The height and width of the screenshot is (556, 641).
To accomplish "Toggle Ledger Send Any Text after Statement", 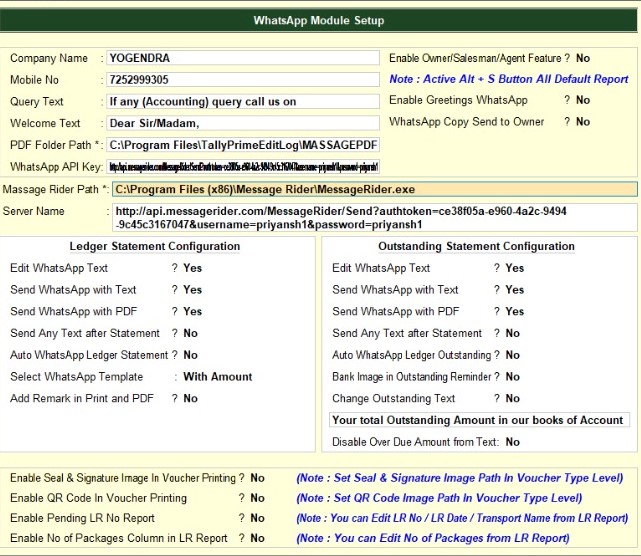I will click(x=191, y=333).
